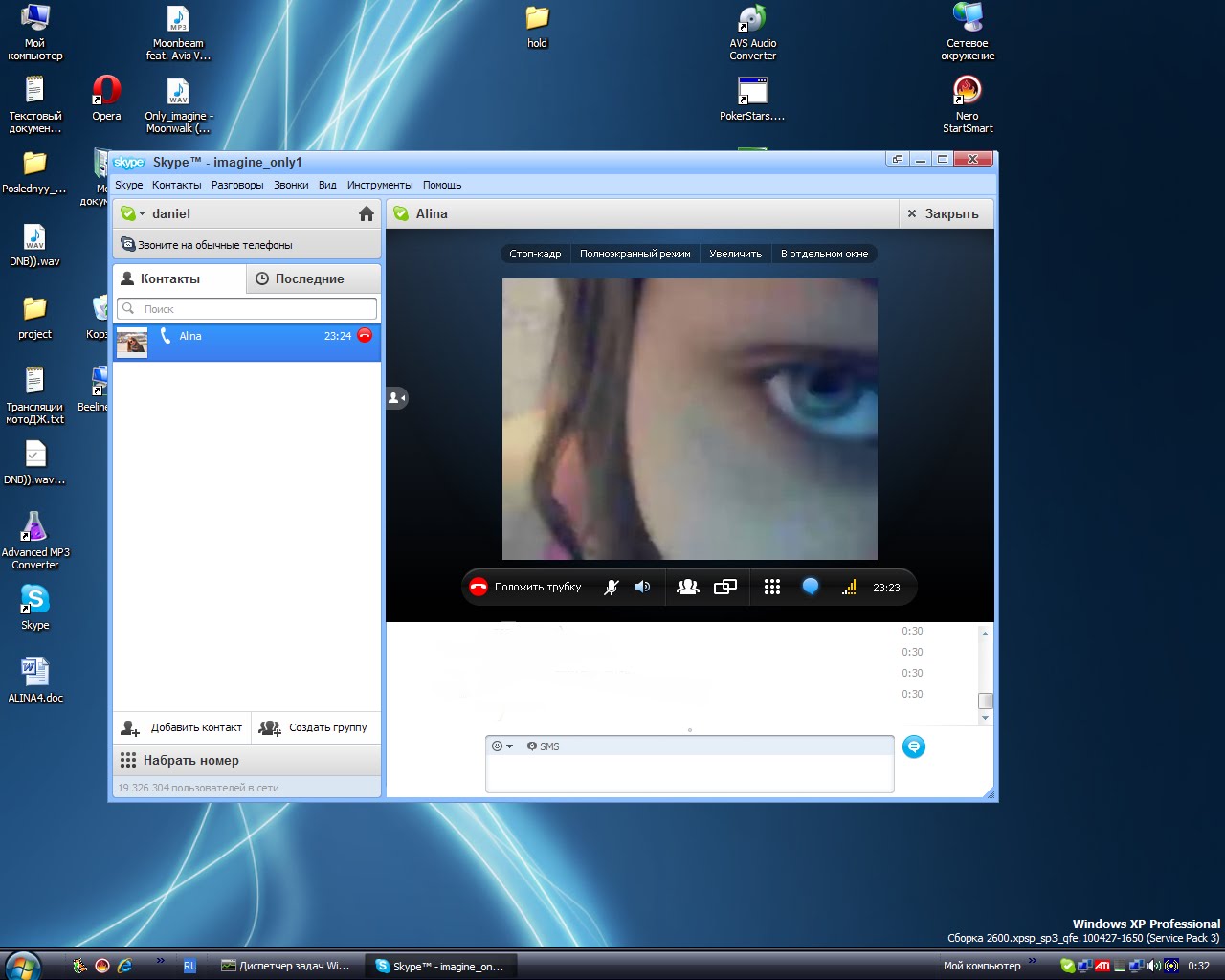Viewport: 1225px width, 980px height.
Task: Send the message with the blue button
Action: point(914,746)
